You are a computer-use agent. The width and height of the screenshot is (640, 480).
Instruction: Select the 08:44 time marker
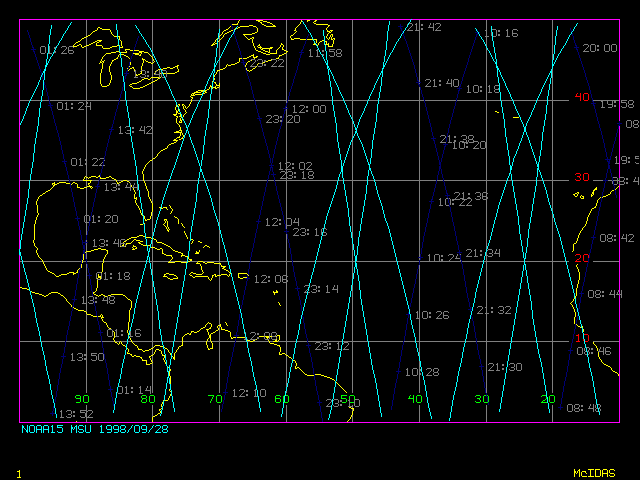point(605,294)
